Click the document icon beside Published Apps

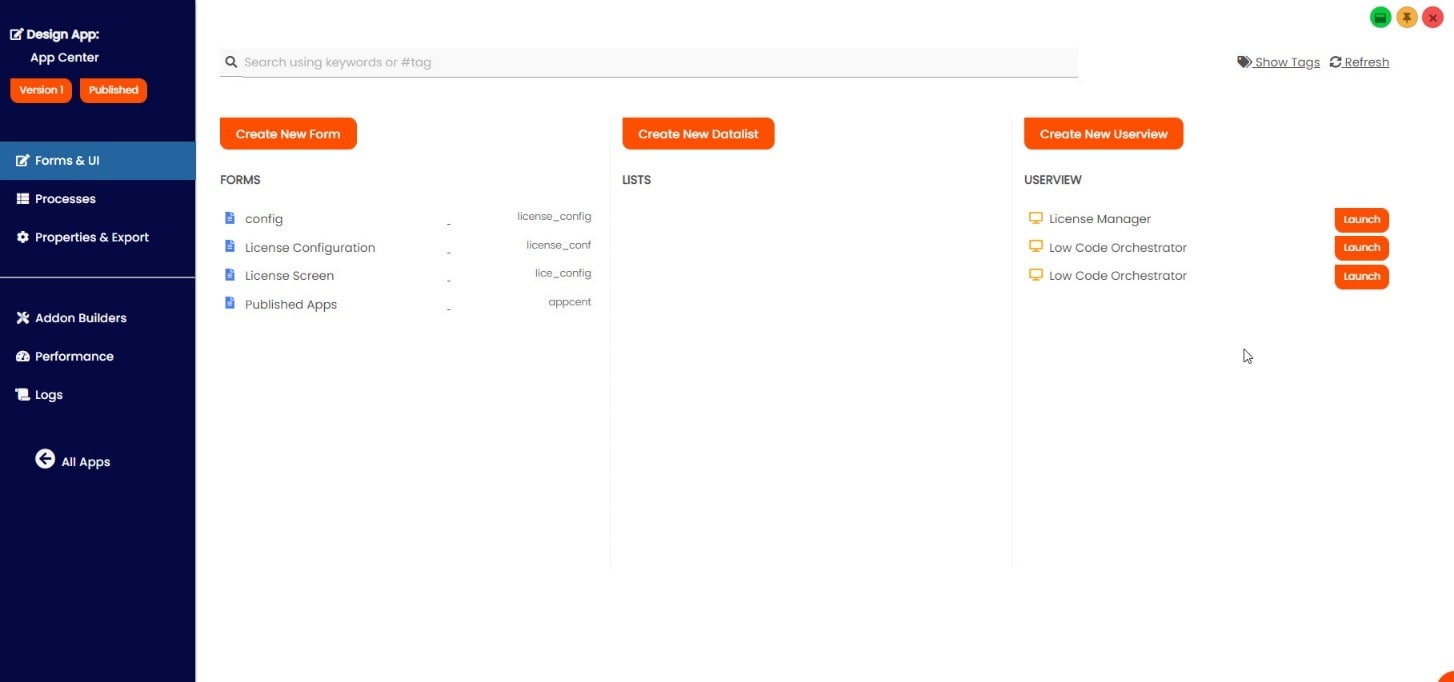(230, 303)
